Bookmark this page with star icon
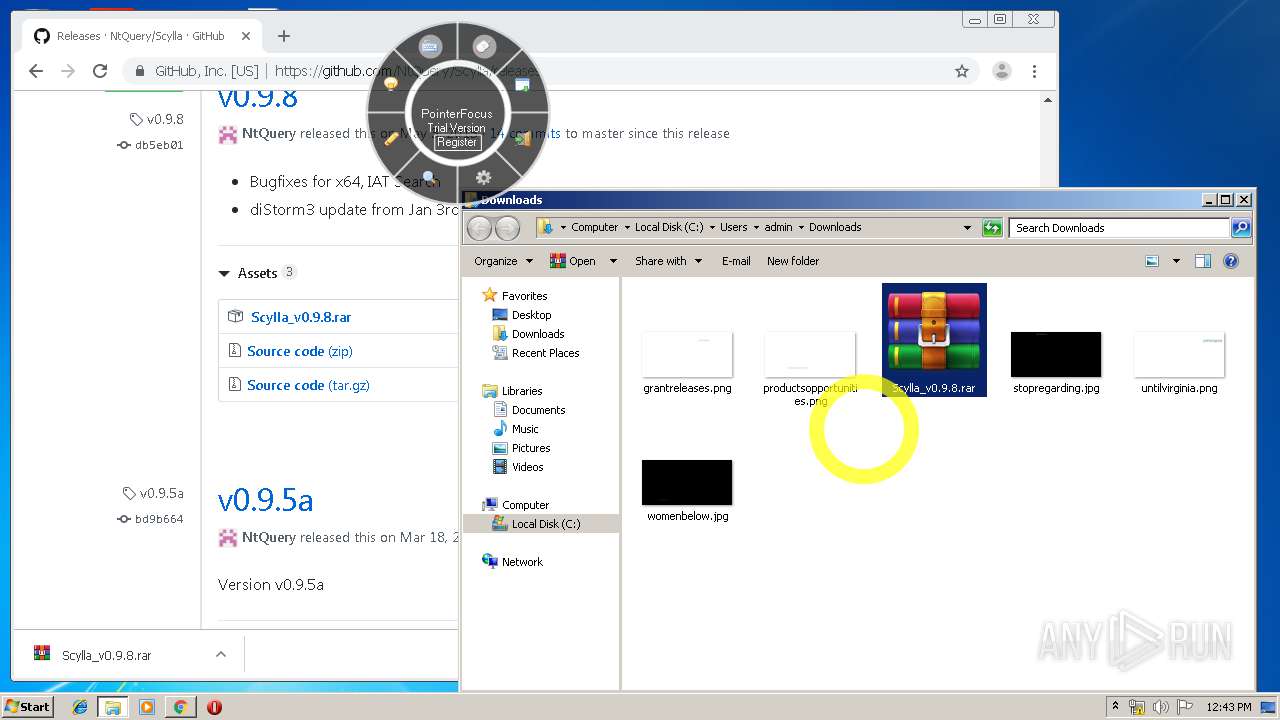1280x720 pixels. tap(962, 71)
